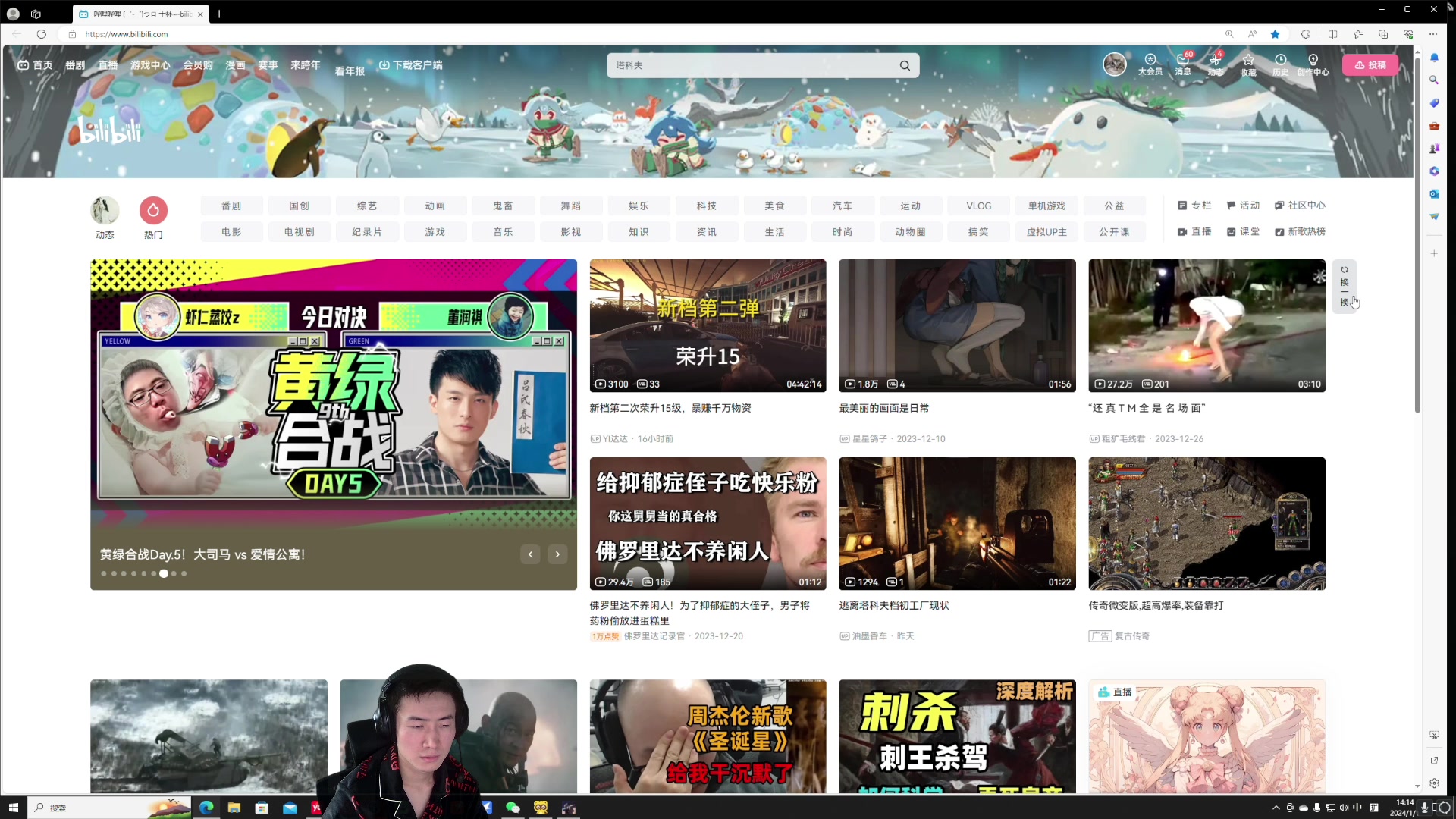The width and height of the screenshot is (1456, 819).
Task: Go to previous carousel banner slide
Action: pyautogui.click(x=530, y=554)
